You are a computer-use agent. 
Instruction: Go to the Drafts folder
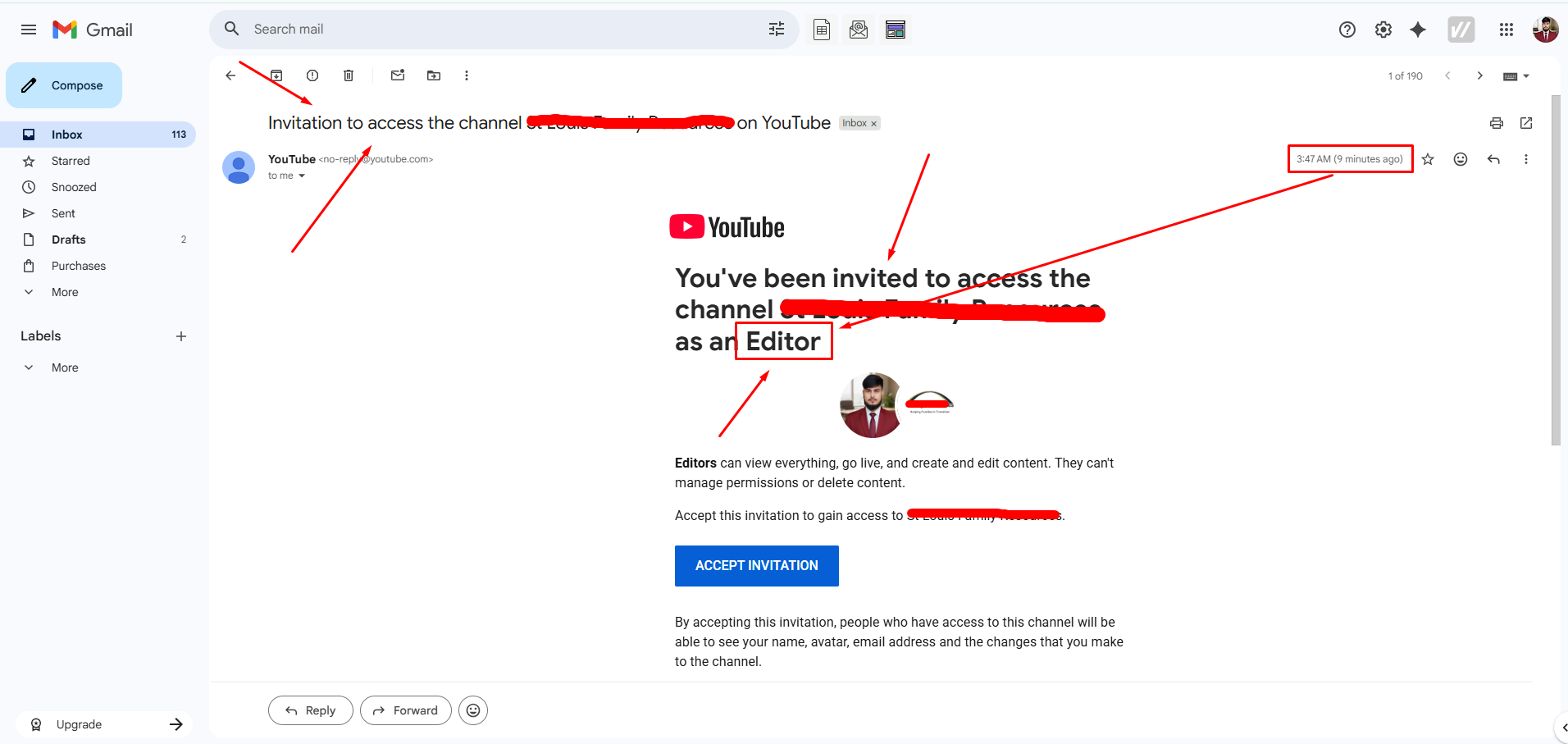click(x=68, y=240)
